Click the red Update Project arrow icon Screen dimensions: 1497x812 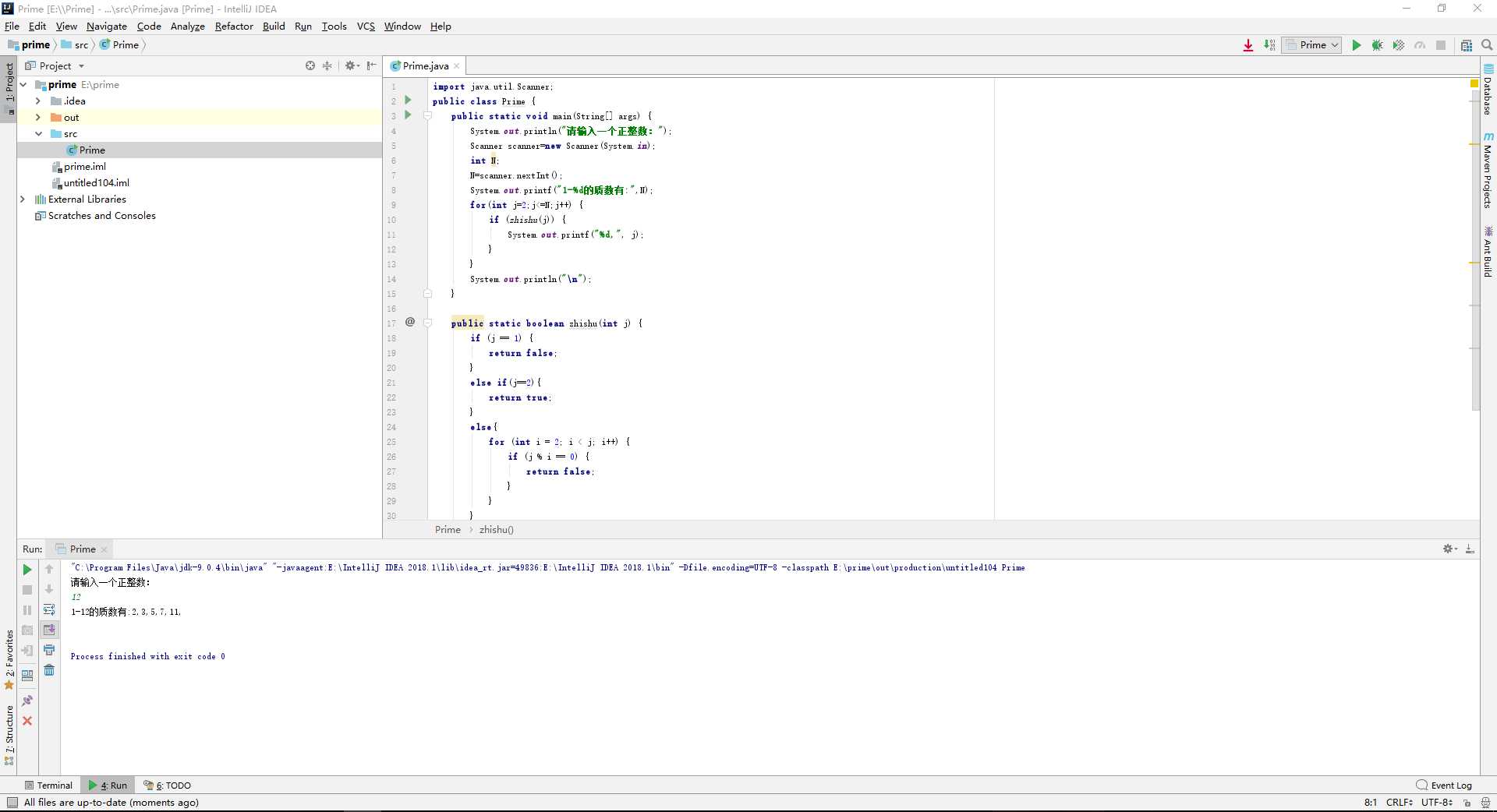click(x=1248, y=45)
